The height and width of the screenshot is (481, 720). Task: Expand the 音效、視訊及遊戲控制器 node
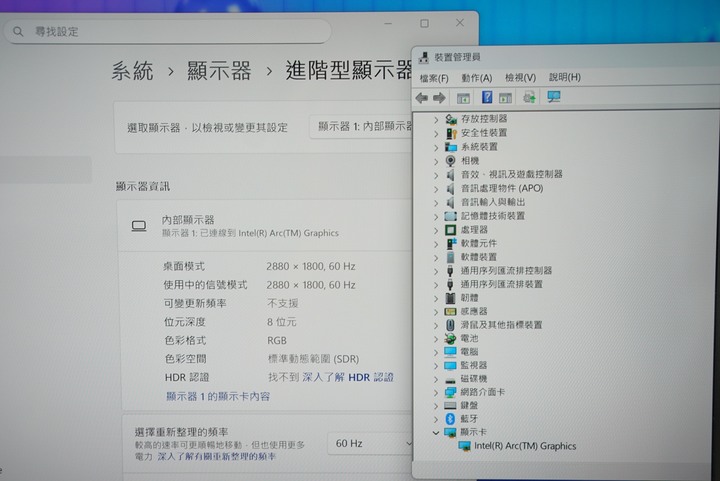coord(436,175)
